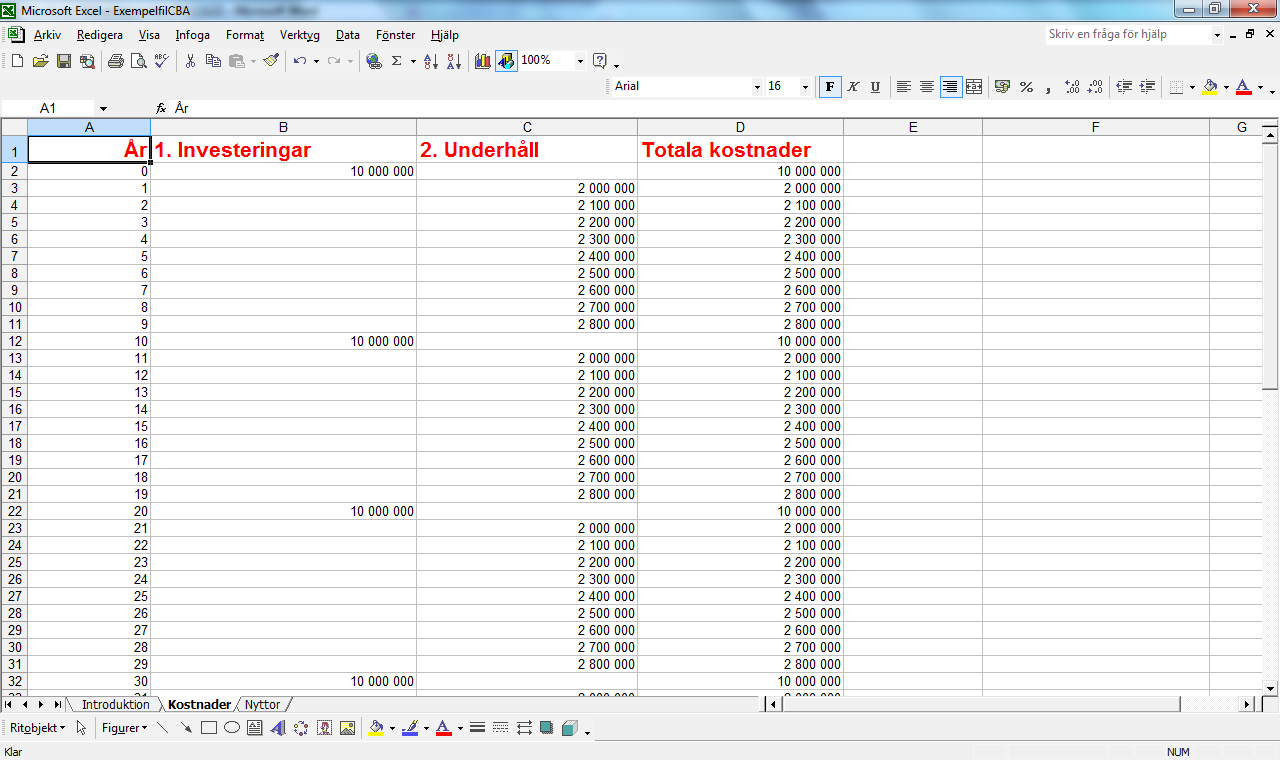Viewport: 1280px width, 760px height.
Task: Run the ABC spelling check
Action: pos(162,61)
